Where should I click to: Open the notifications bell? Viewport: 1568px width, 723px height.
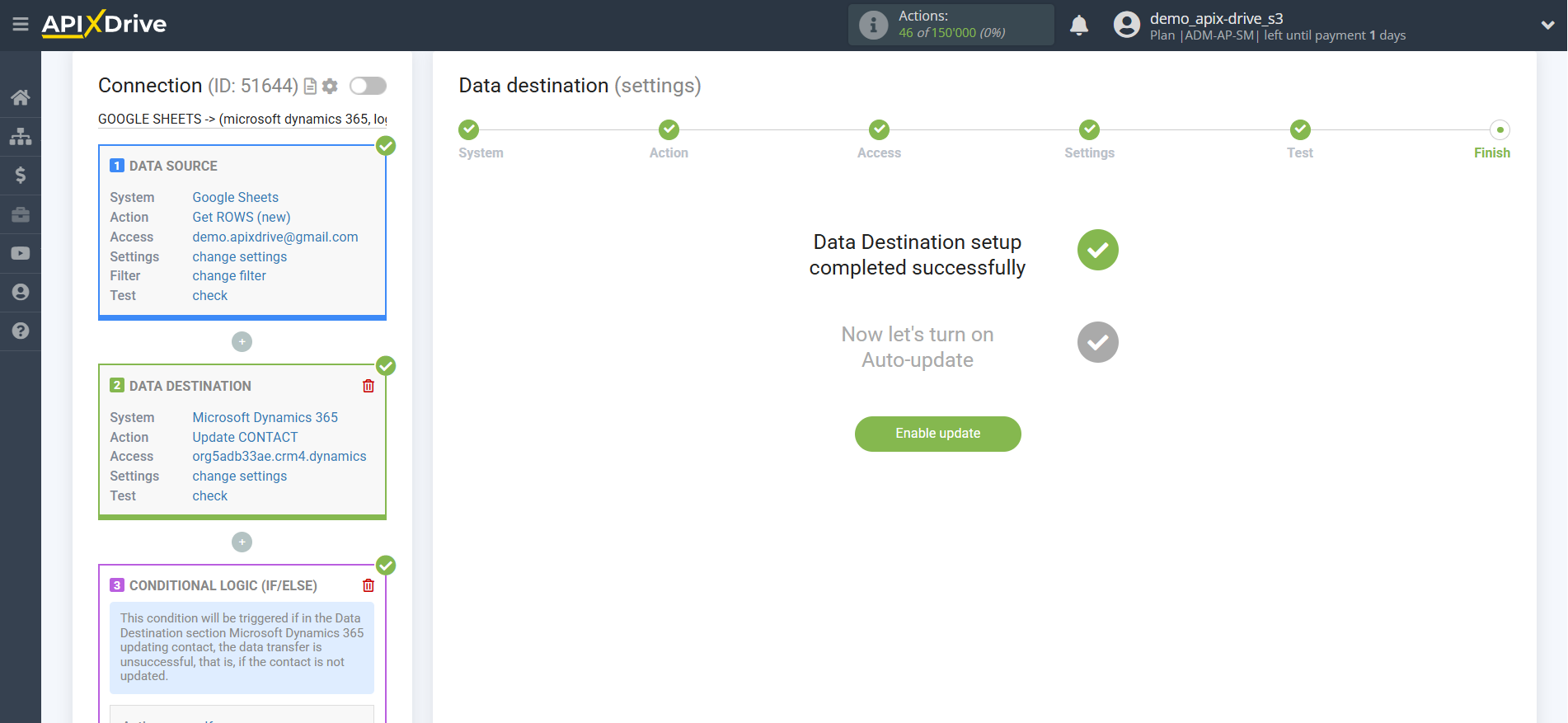(x=1079, y=25)
